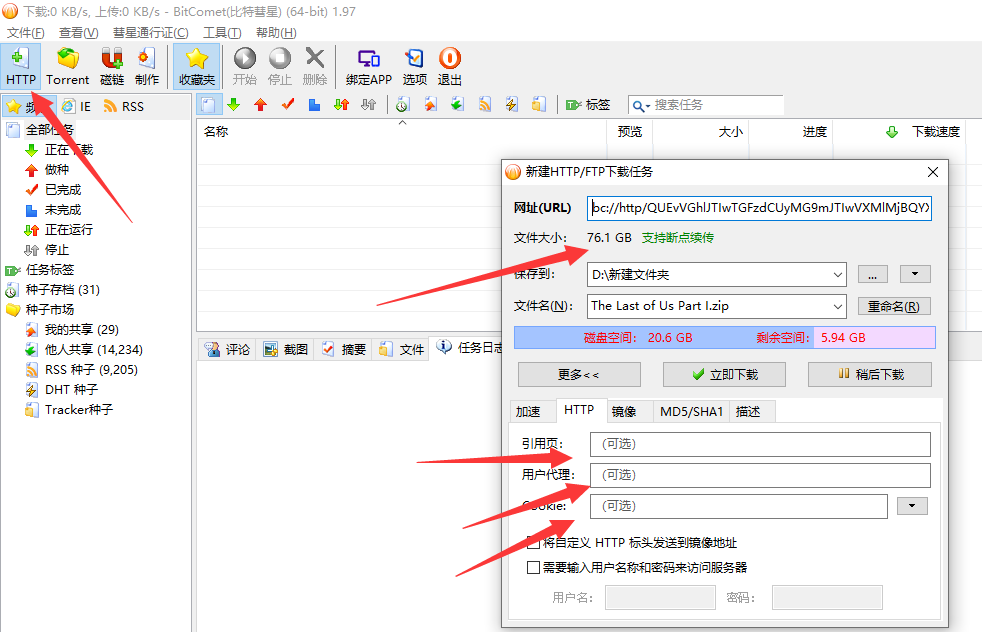
Task: Filter seeding tasks with red up arrow icon
Action: [261, 105]
